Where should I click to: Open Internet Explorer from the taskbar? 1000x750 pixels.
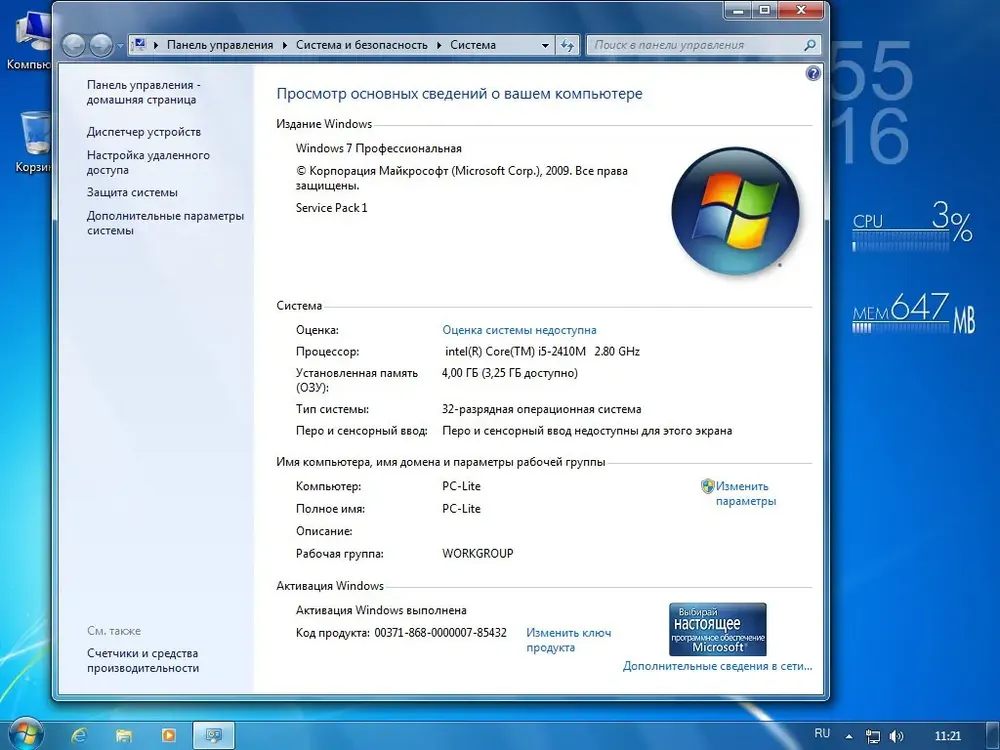(x=79, y=735)
